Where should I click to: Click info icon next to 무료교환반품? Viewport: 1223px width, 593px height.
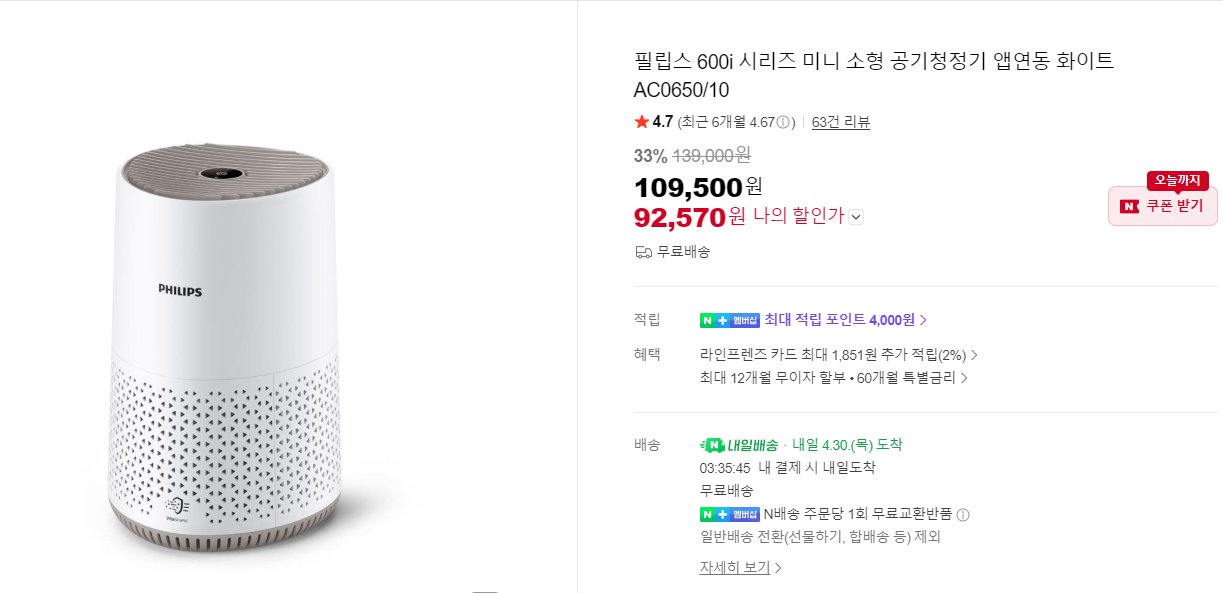(963, 515)
